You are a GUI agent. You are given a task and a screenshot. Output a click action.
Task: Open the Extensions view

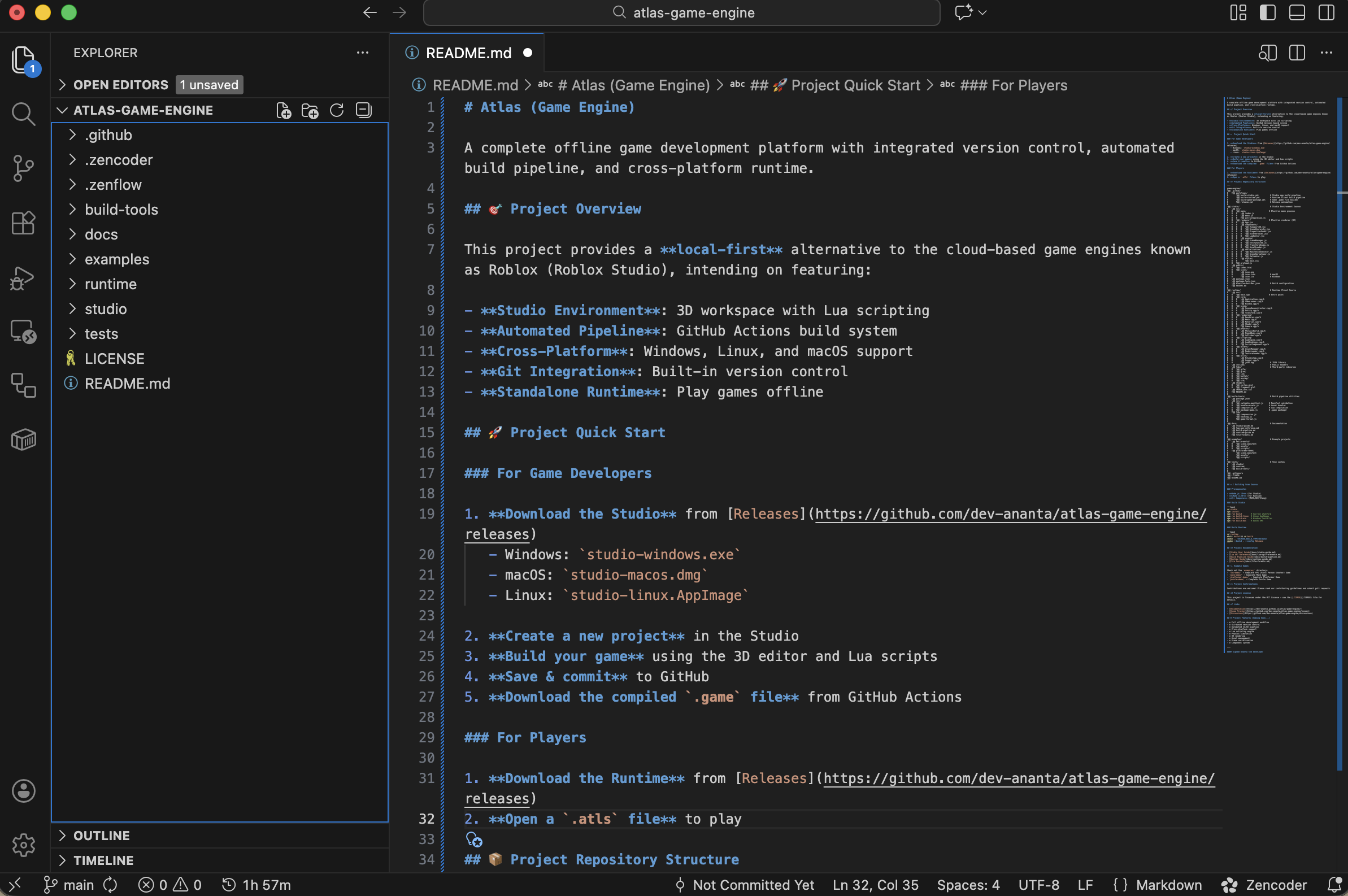point(23,222)
